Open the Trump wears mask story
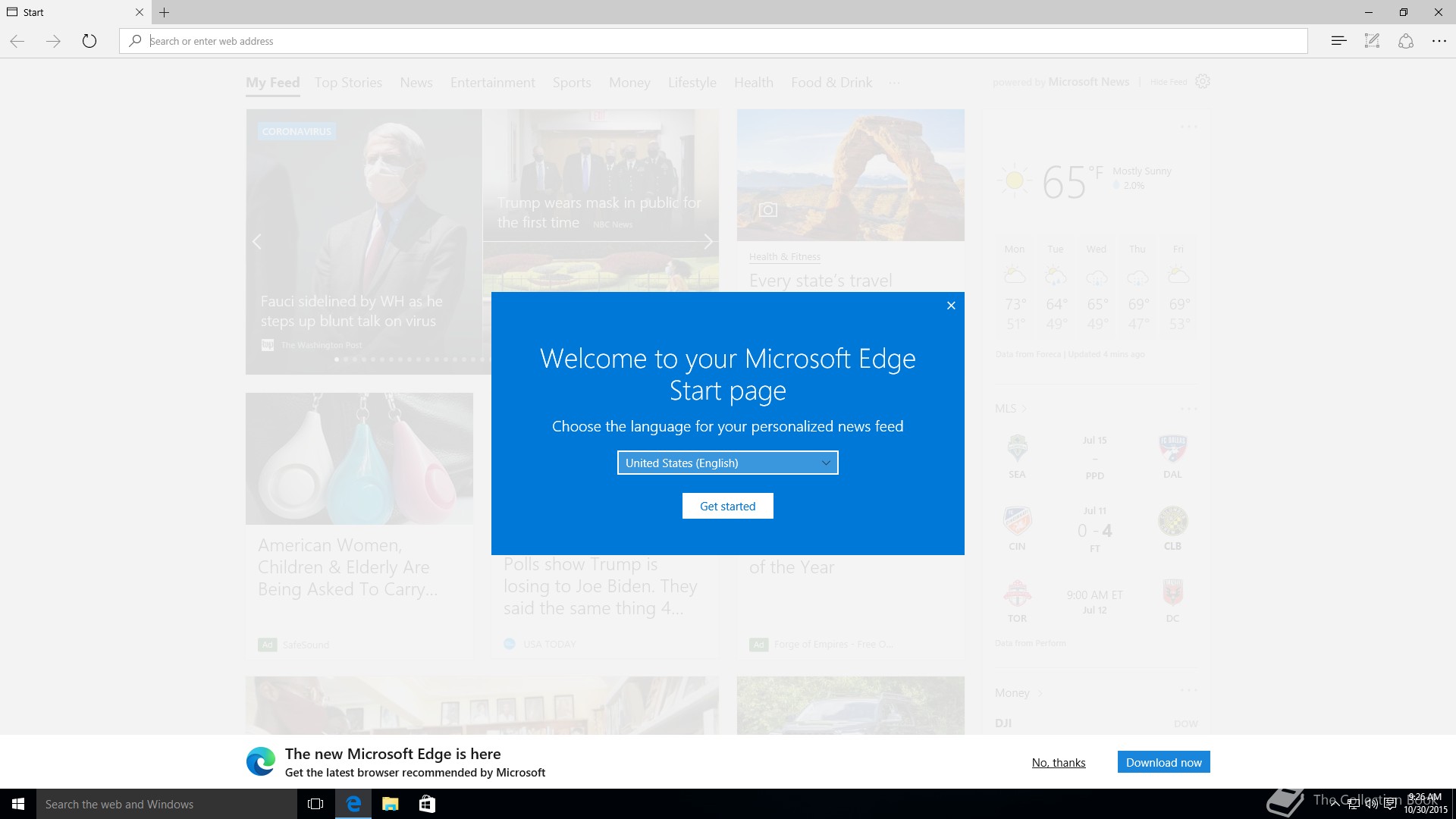 point(599,212)
